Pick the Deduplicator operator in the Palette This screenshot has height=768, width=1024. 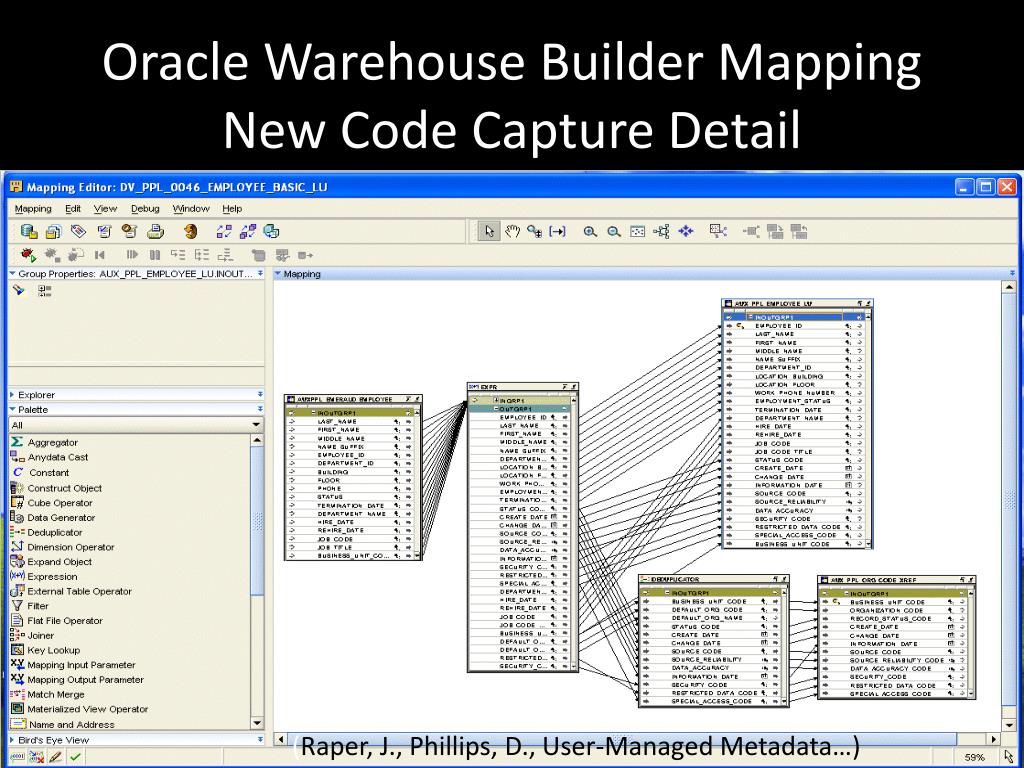click(62, 532)
